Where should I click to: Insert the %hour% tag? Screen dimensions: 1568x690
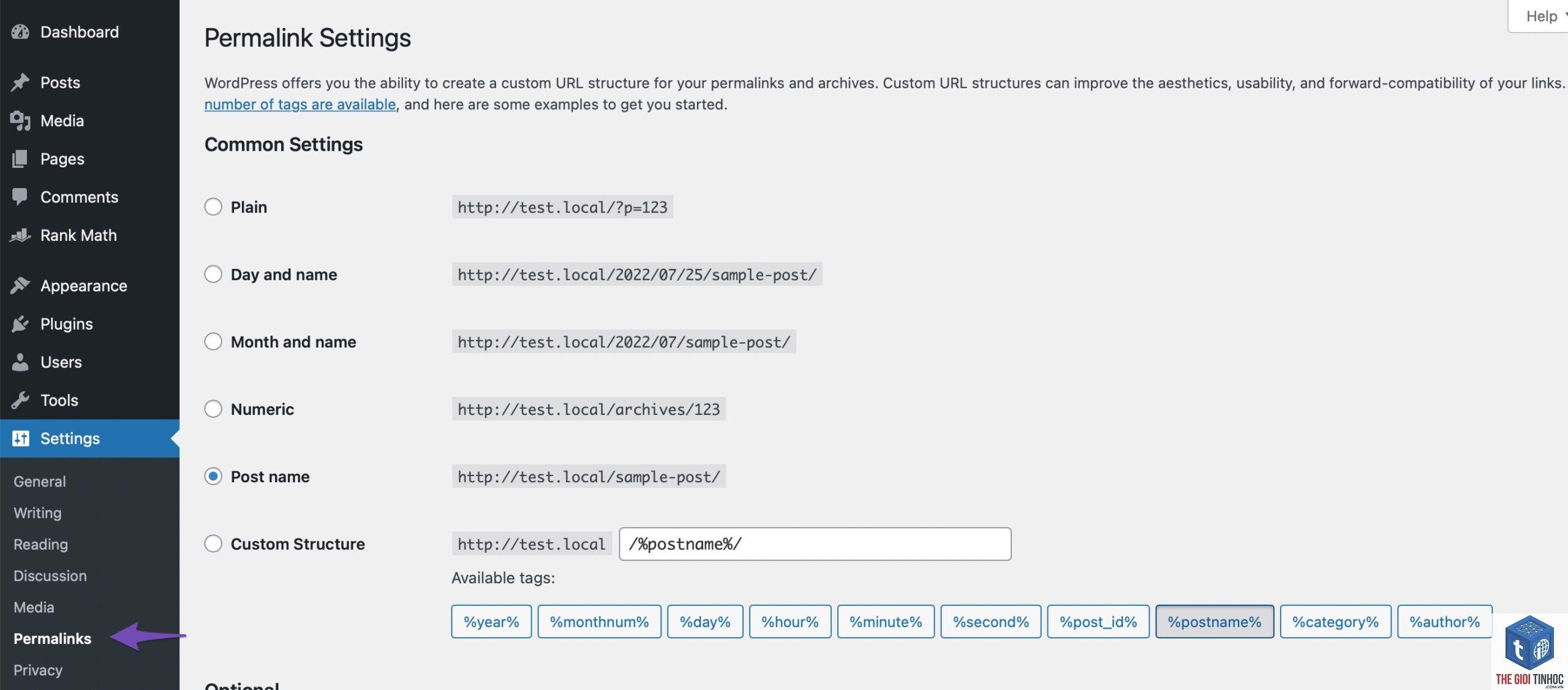click(790, 621)
